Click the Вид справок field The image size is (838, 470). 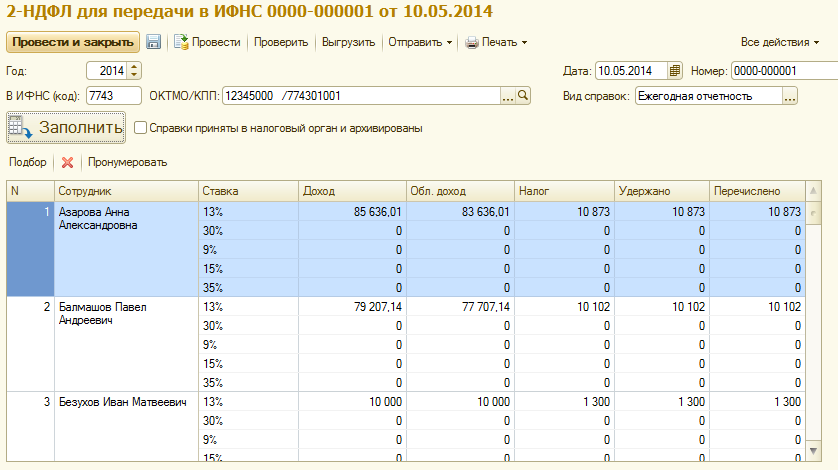pos(709,96)
